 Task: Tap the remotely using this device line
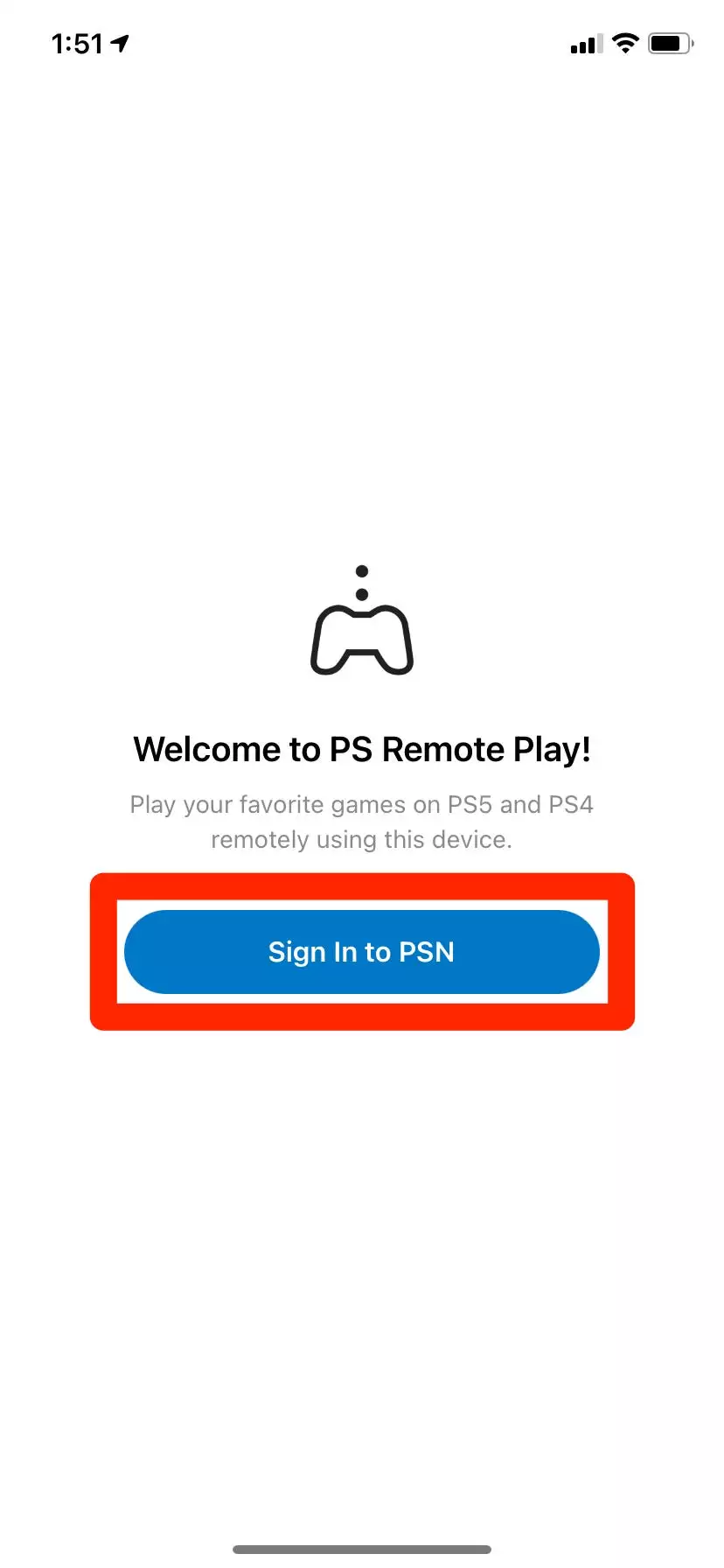(362, 840)
